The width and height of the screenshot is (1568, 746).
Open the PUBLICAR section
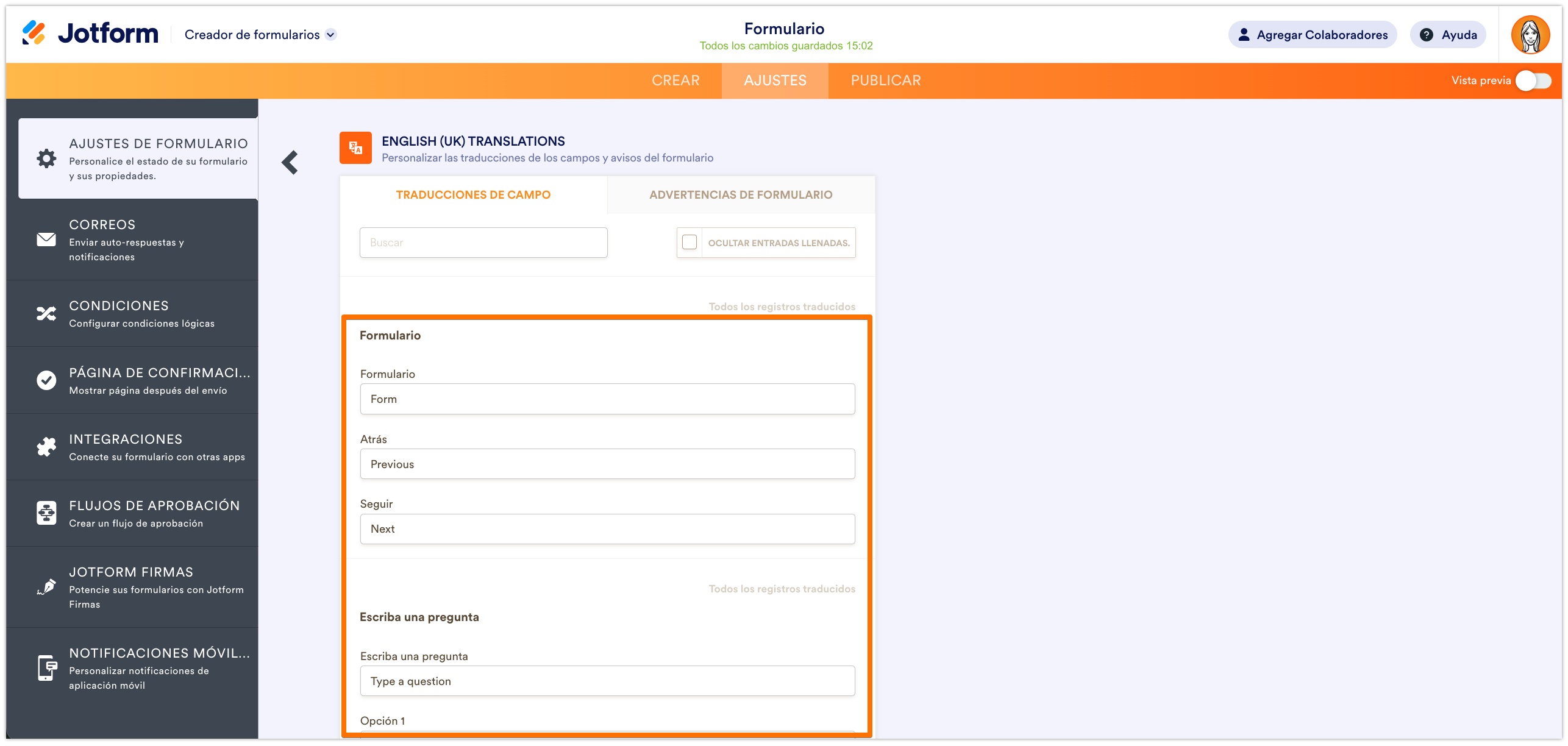click(x=885, y=80)
